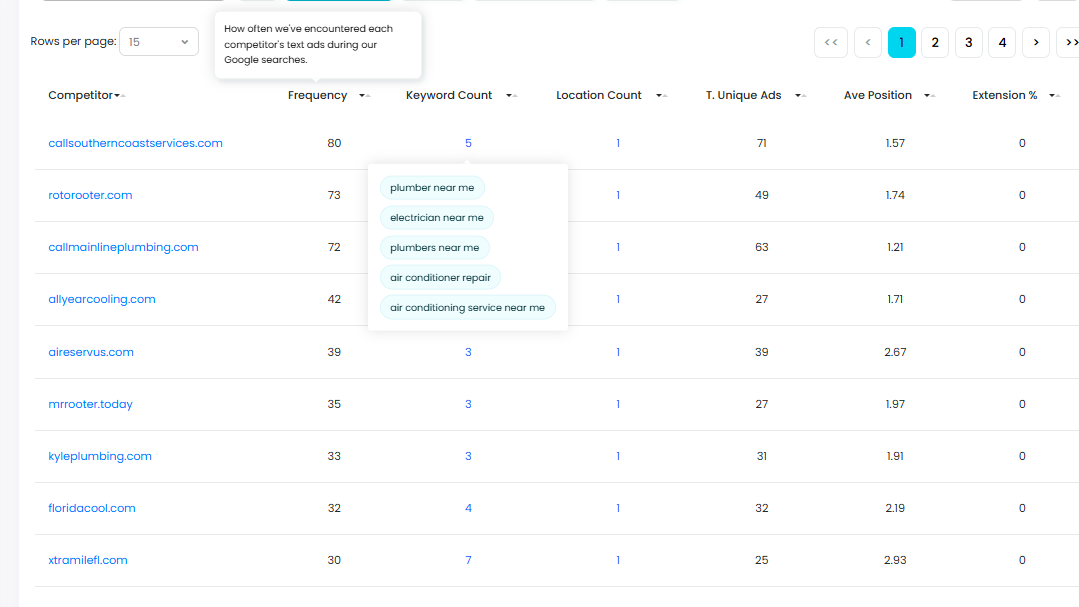This screenshot has width=1079, height=607.
Task: Select the 'air conditioner repair' keyword chip
Action: (440, 277)
